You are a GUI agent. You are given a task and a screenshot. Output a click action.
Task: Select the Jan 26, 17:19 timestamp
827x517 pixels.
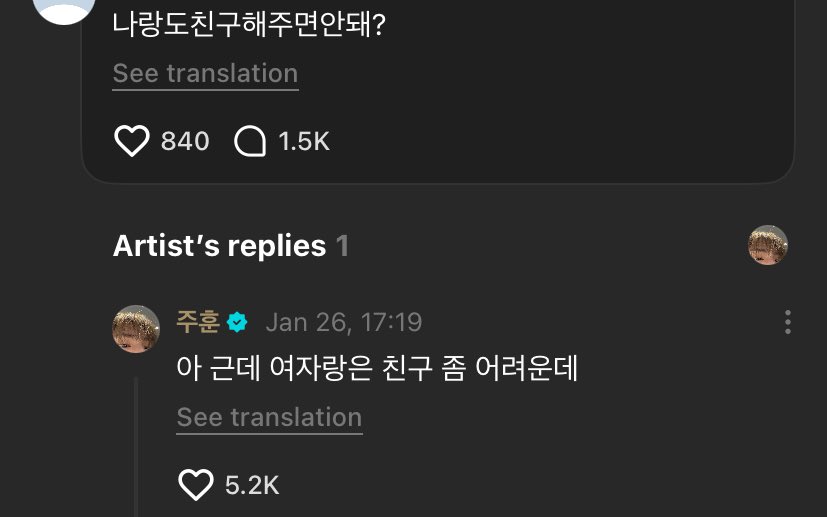pyautogui.click(x=344, y=322)
